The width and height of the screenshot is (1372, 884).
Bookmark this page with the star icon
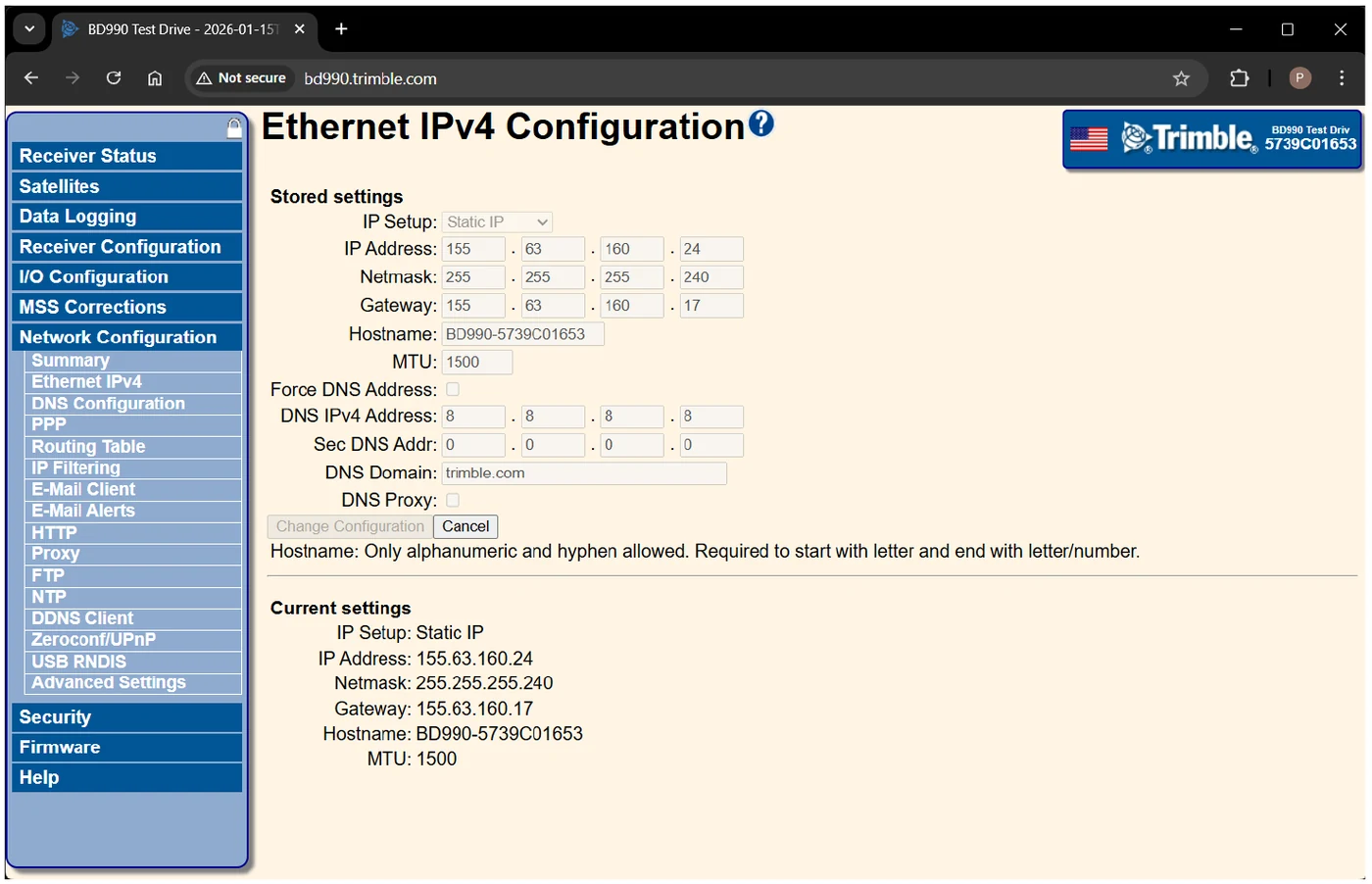(x=1181, y=78)
